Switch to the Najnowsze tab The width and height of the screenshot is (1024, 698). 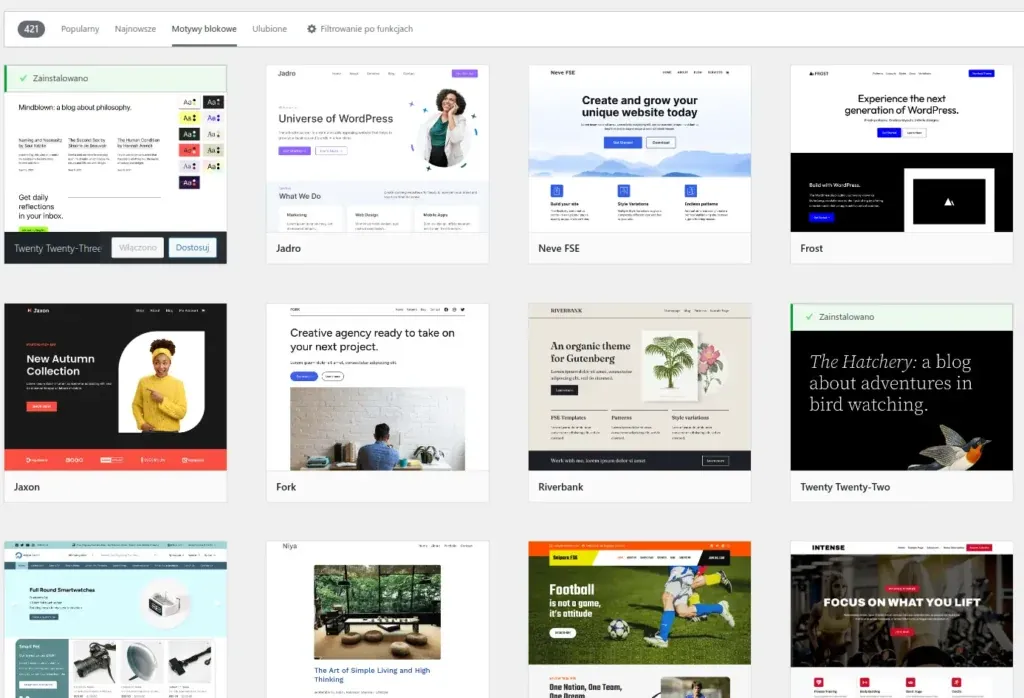coord(135,29)
